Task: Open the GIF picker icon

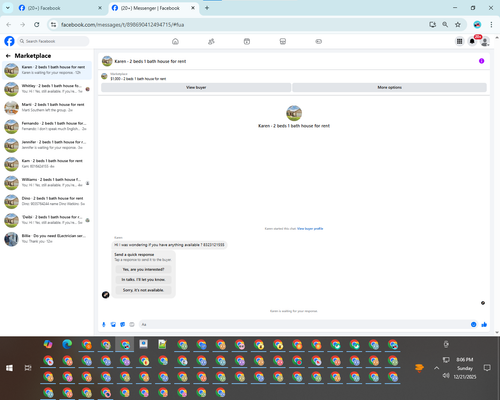Action: coord(132,324)
